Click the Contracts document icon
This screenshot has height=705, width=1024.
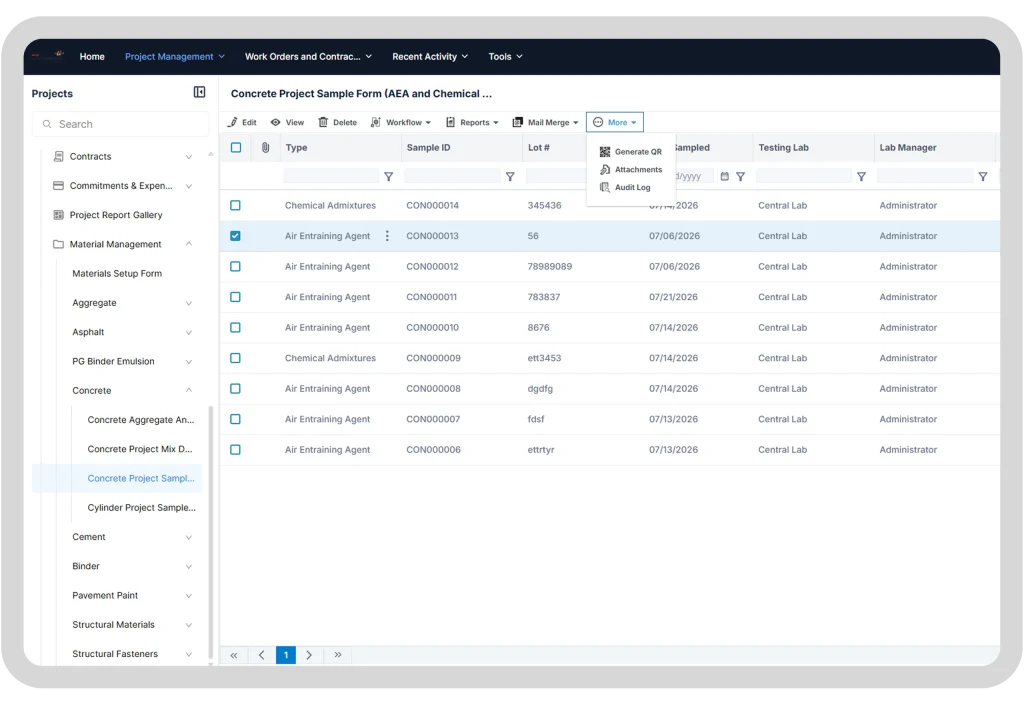[x=58, y=156]
